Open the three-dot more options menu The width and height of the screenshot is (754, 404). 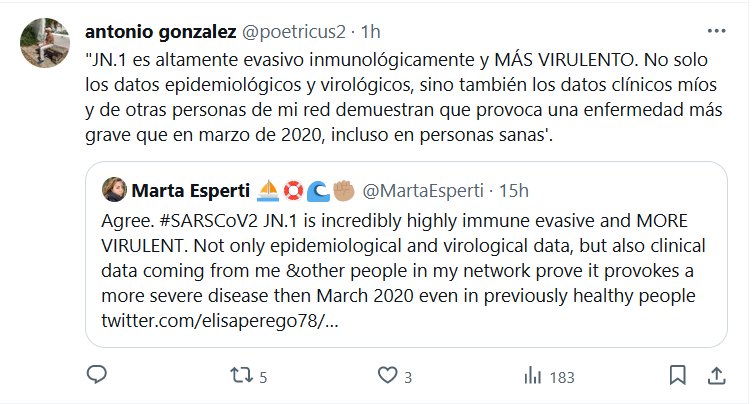click(x=716, y=29)
